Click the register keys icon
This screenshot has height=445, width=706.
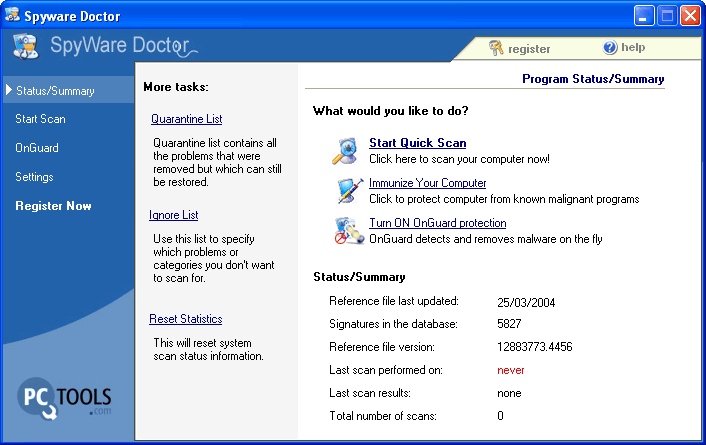coord(496,48)
